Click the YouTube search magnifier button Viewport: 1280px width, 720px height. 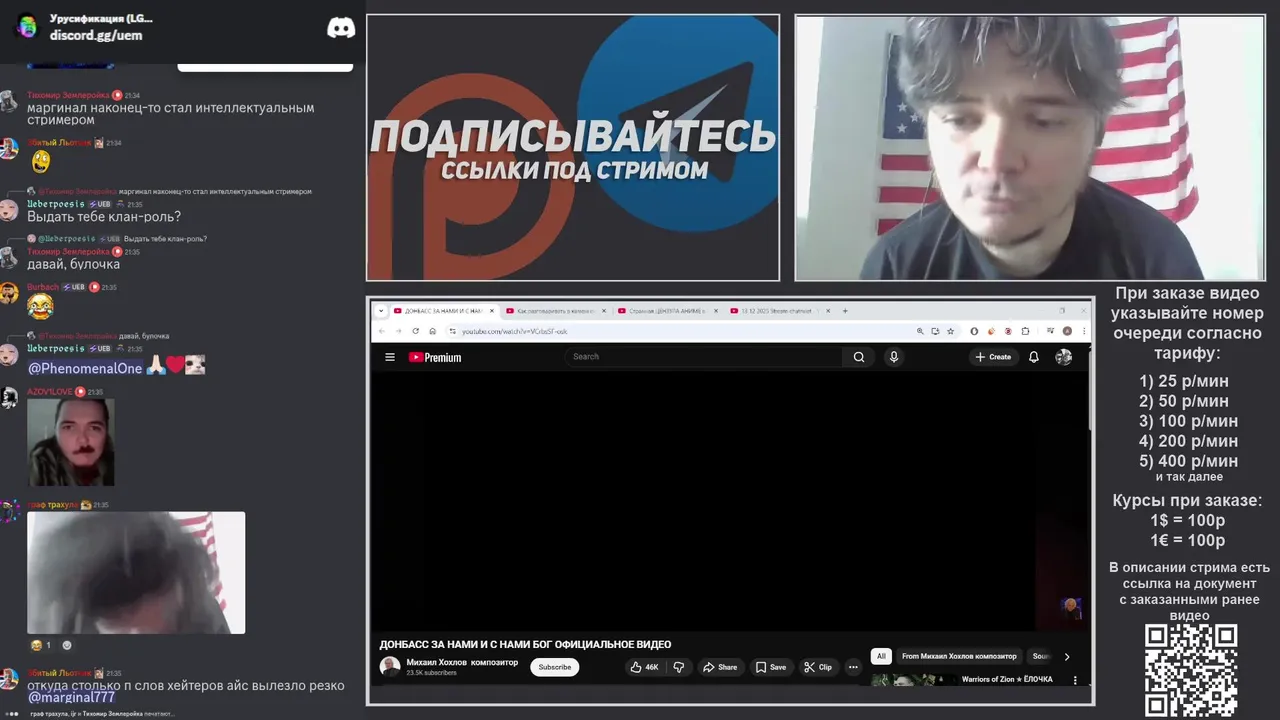[859, 357]
